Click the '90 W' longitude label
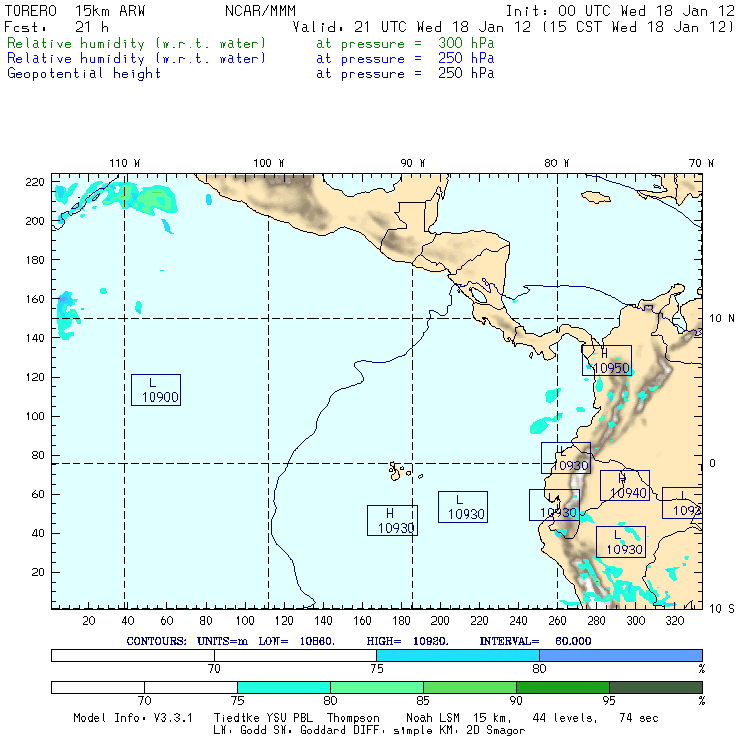740x740 pixels. (412, 163)
